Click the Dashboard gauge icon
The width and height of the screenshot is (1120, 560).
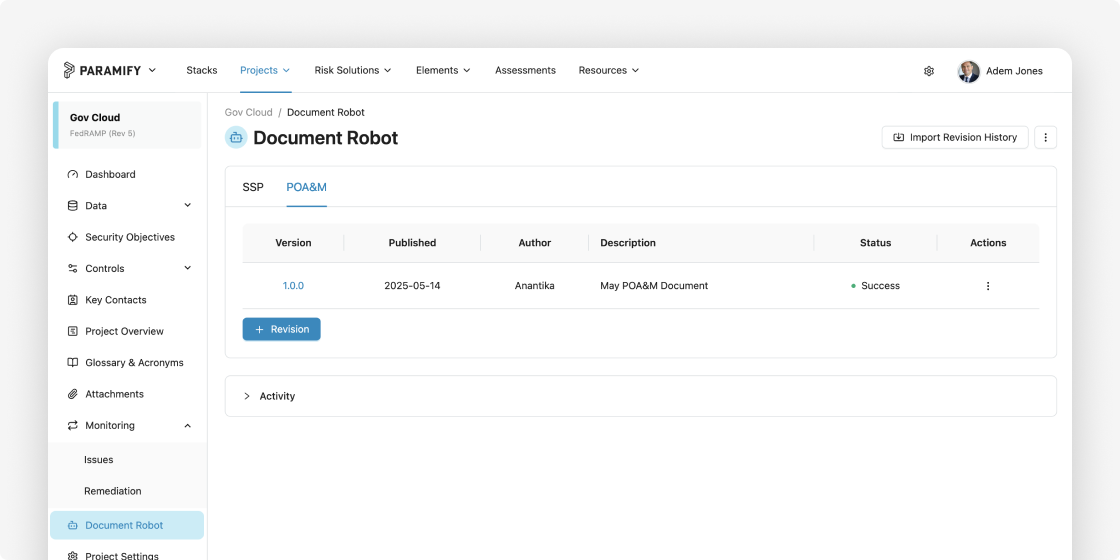[72, 174]
